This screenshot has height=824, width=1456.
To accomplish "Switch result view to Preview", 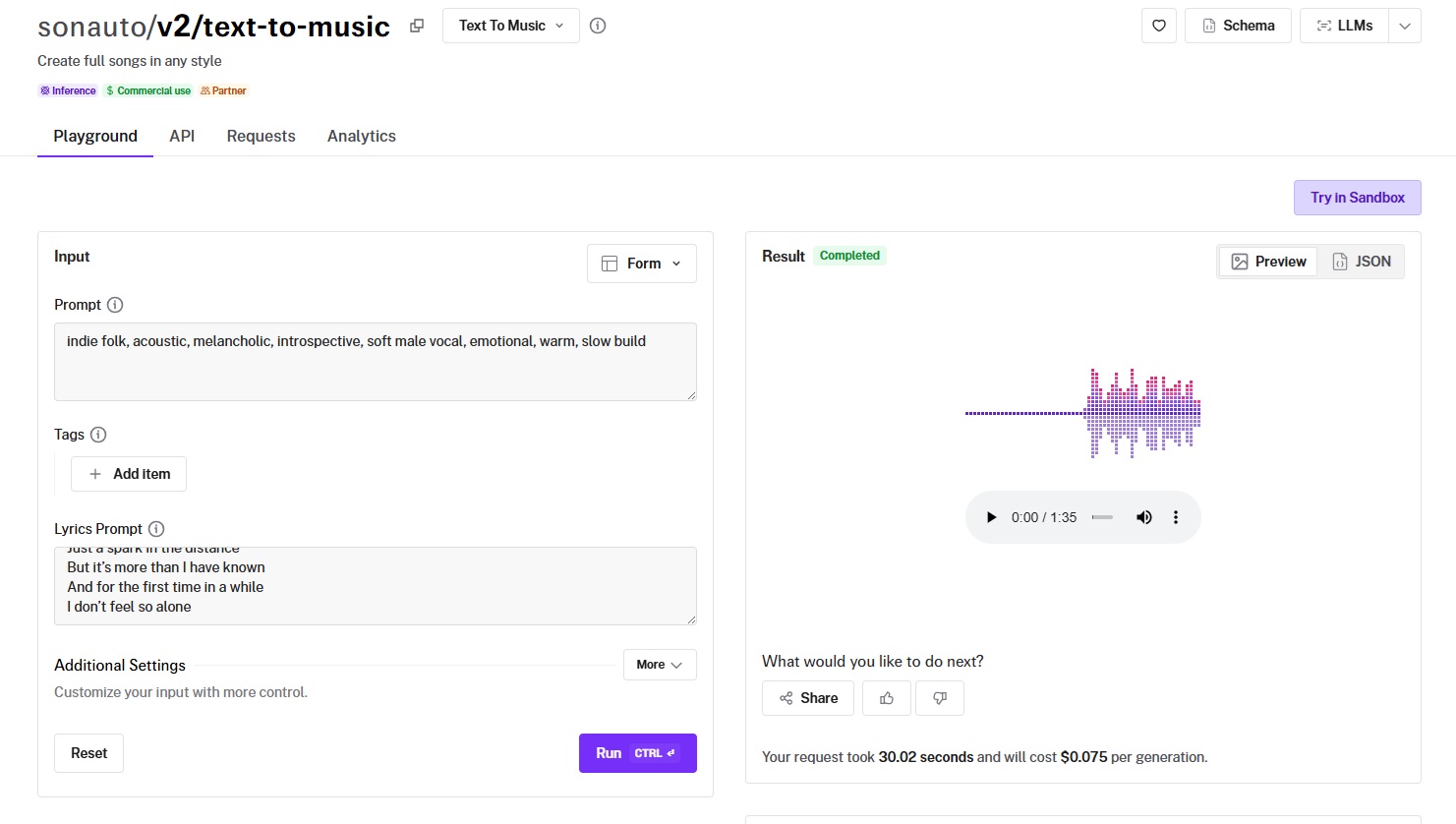I will [1268, 262].
